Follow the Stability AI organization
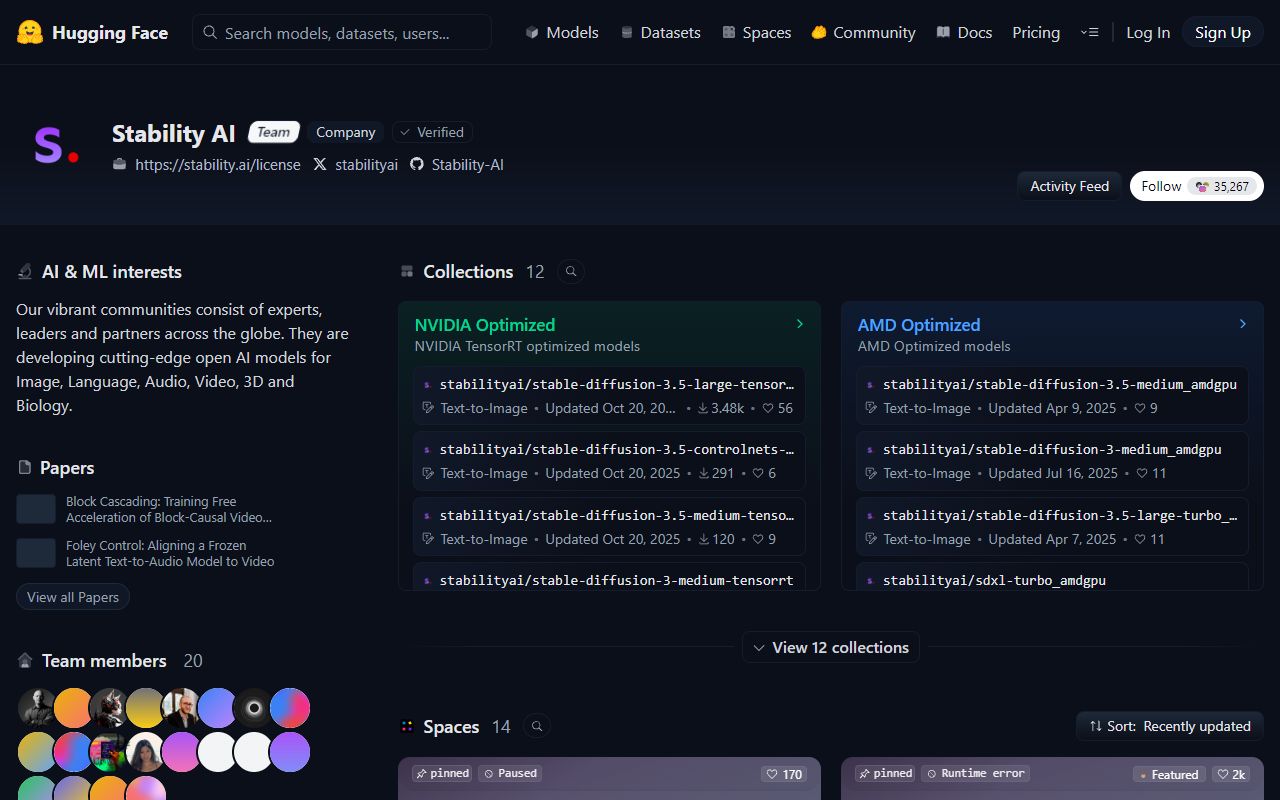The height and width of the screenshot is (800, 1280). pyautogui.click(x=1160, y=186)
